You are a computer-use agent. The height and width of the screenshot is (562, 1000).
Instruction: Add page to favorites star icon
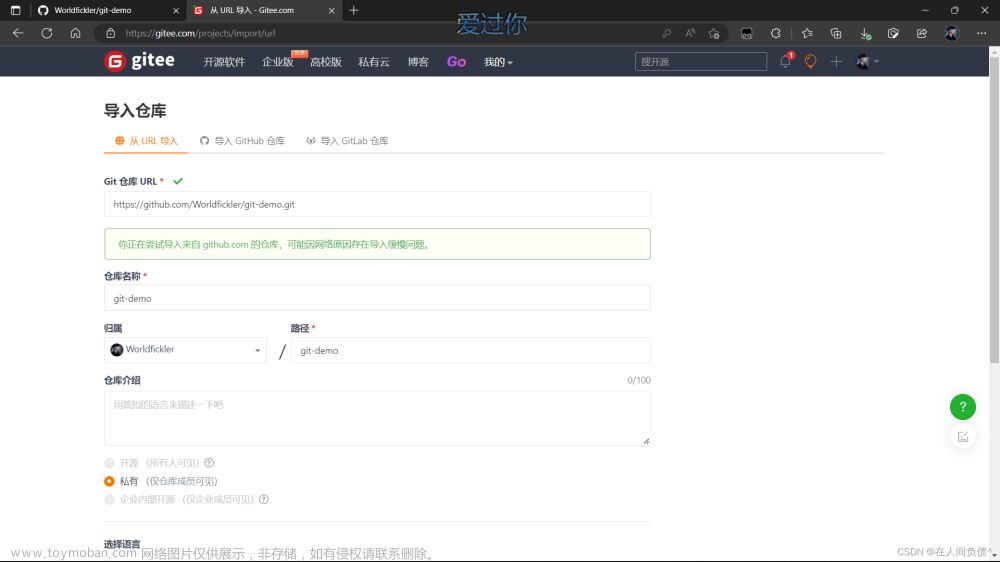[x=714, y=33]
